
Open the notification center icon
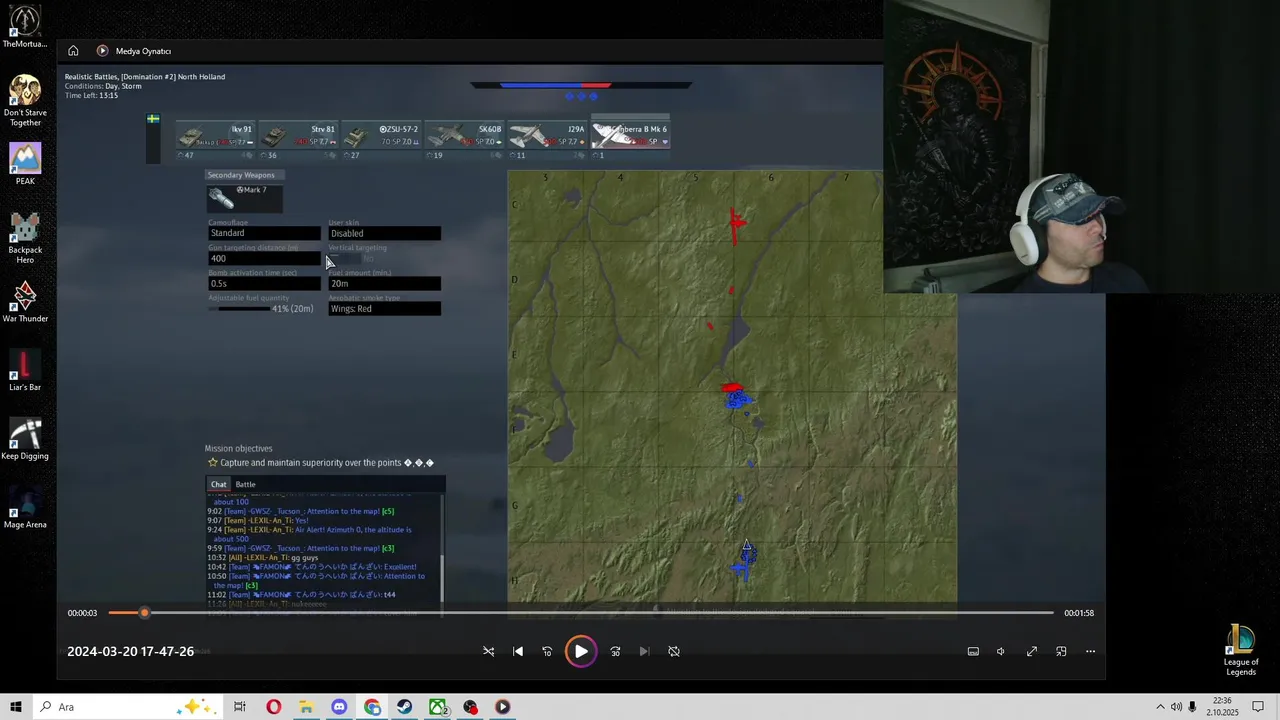pyautogui.click(x=1258, y=707)
